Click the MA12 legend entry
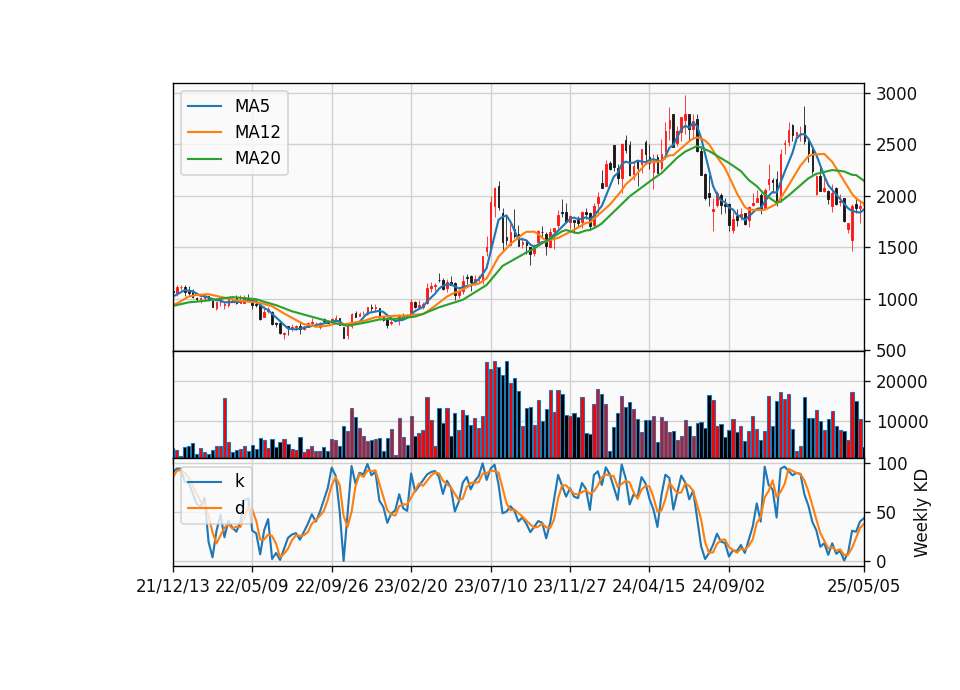 point(234,132)
